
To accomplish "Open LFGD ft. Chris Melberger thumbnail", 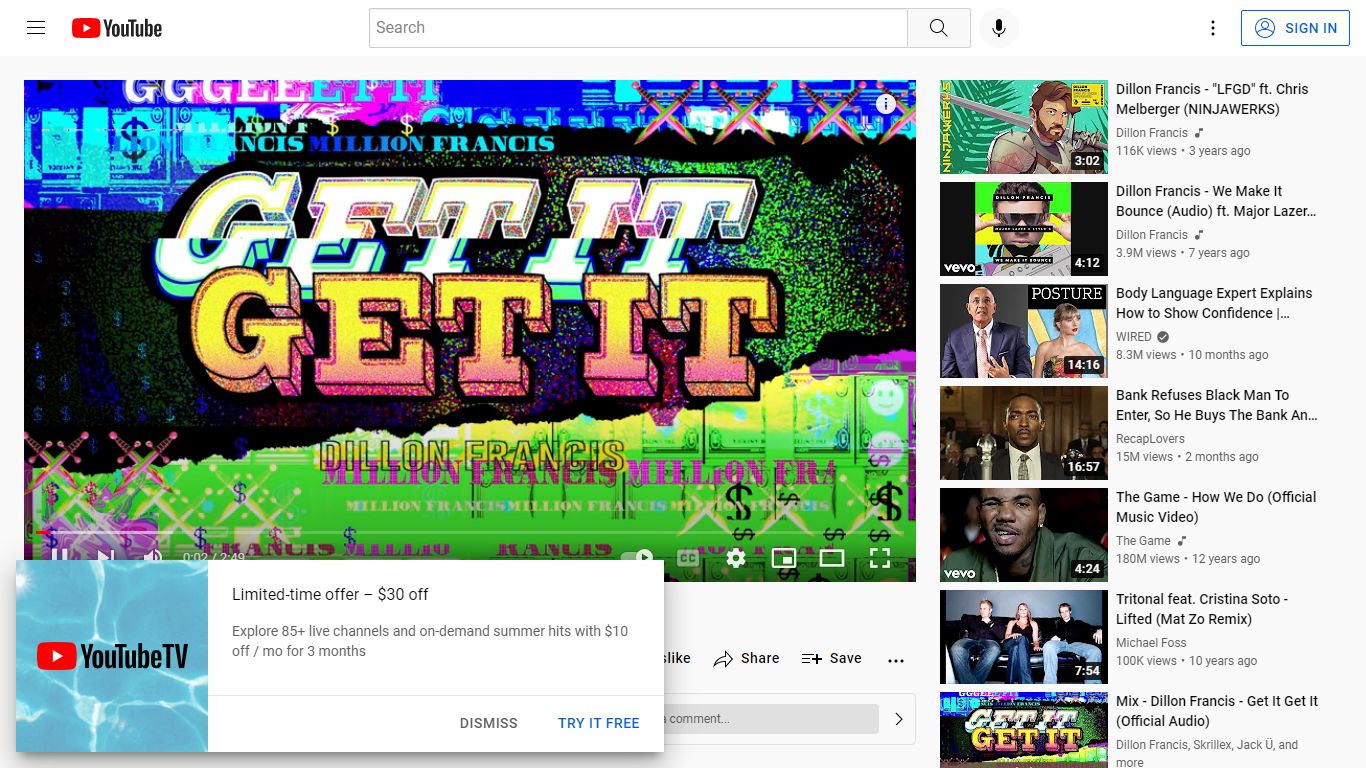I will tap(1024, 127).
